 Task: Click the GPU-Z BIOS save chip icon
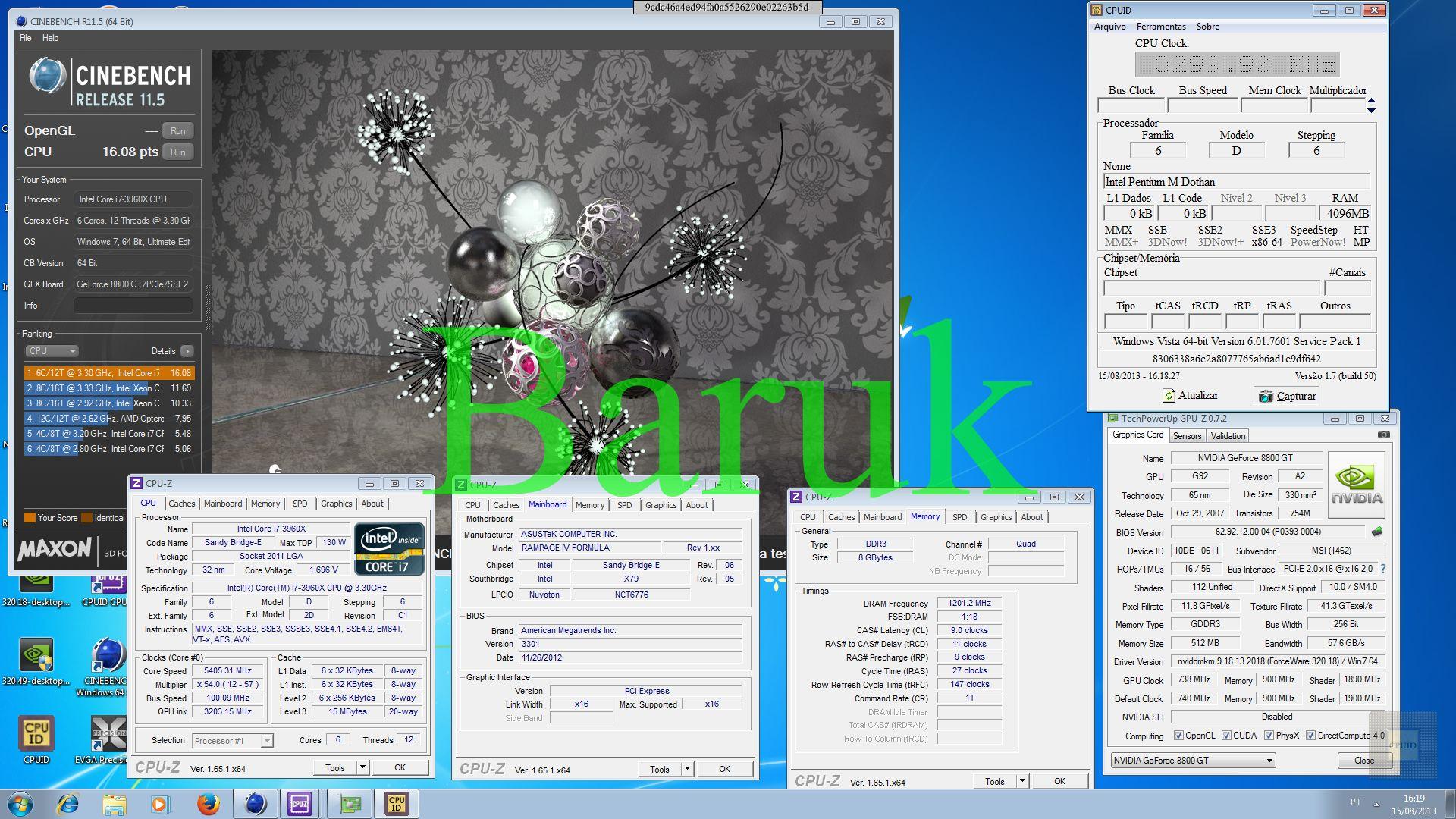[1377, 532]
